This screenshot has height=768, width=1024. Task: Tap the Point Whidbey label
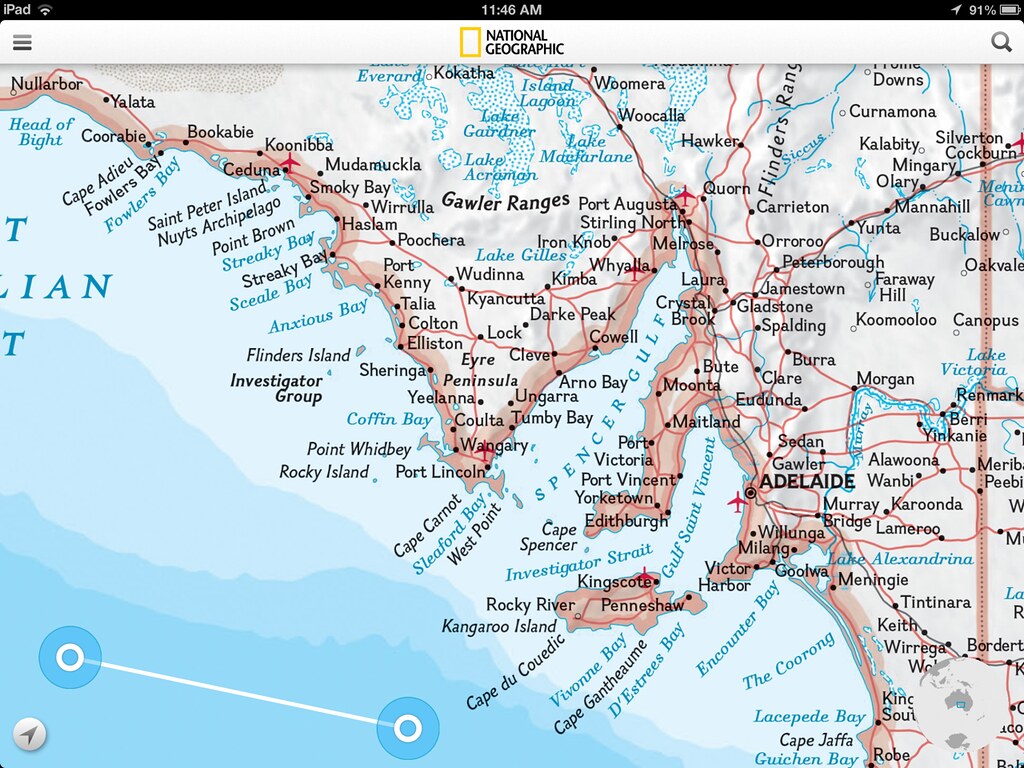(359, 449)
